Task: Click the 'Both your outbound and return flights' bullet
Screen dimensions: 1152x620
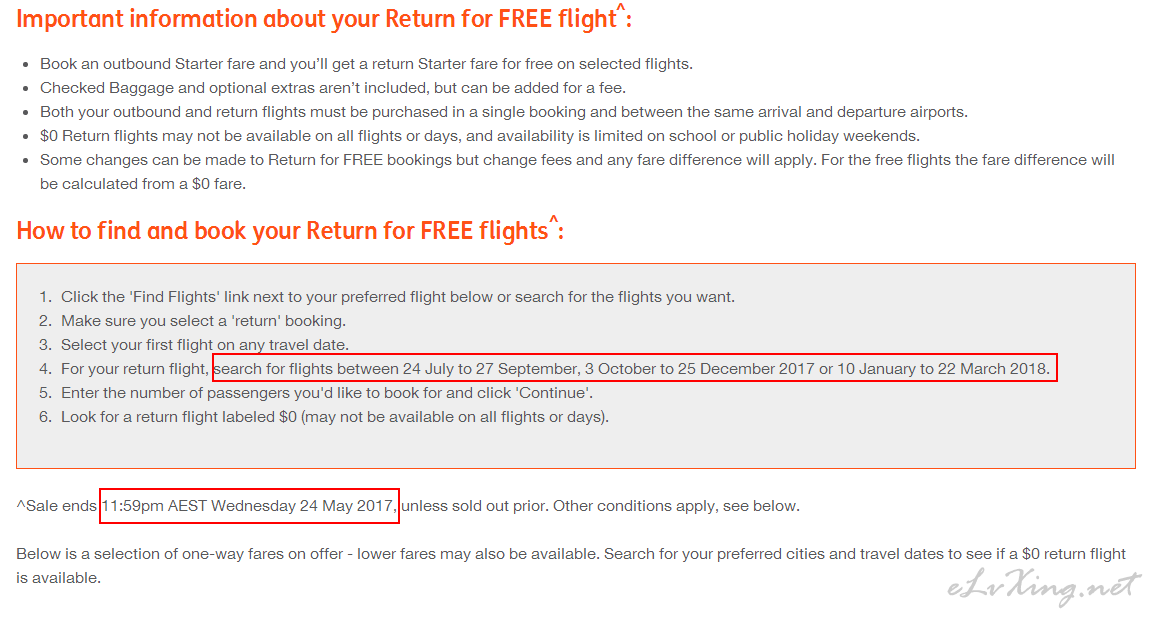Action: click(504, 112)
